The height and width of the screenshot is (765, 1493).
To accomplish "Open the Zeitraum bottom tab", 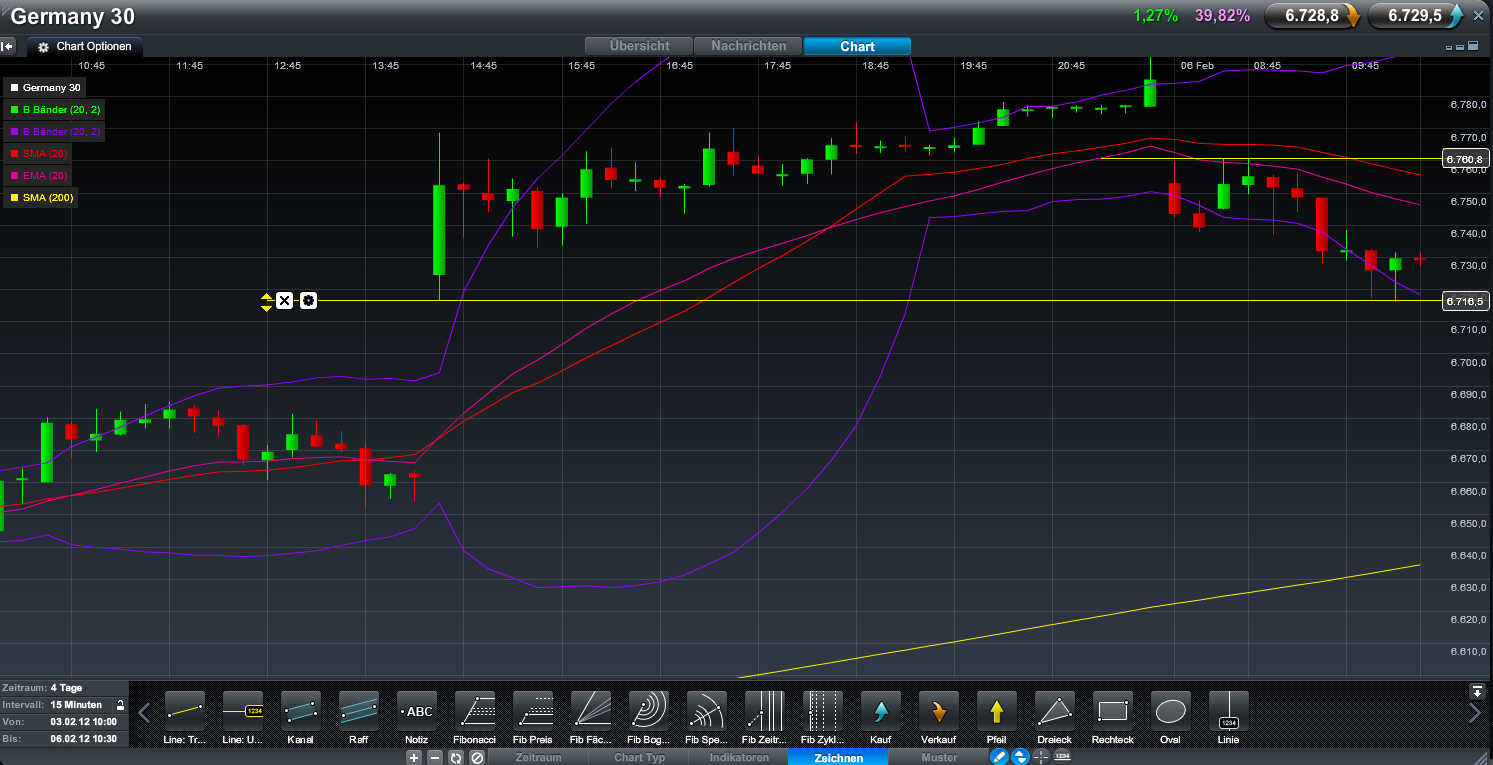I will [x=538, y=758].
